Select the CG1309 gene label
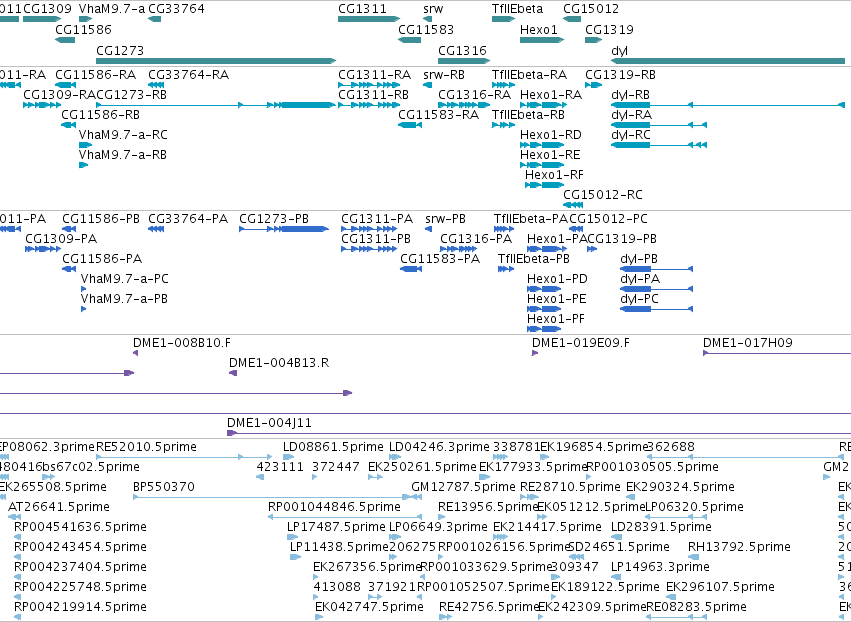 coord(47,9)
